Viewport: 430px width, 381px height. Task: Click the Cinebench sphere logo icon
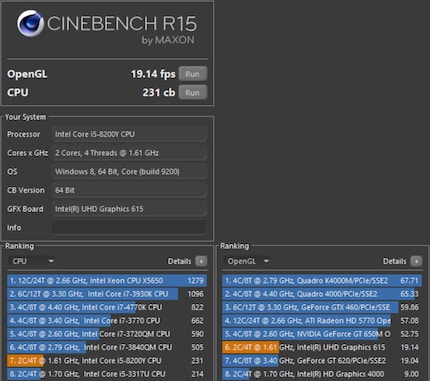[x=30, y=23]
